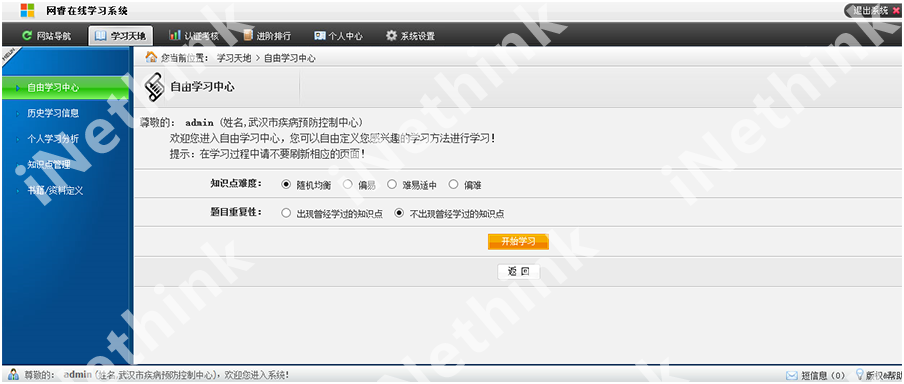Click 题目重复性 label

(x=236, y=212)
